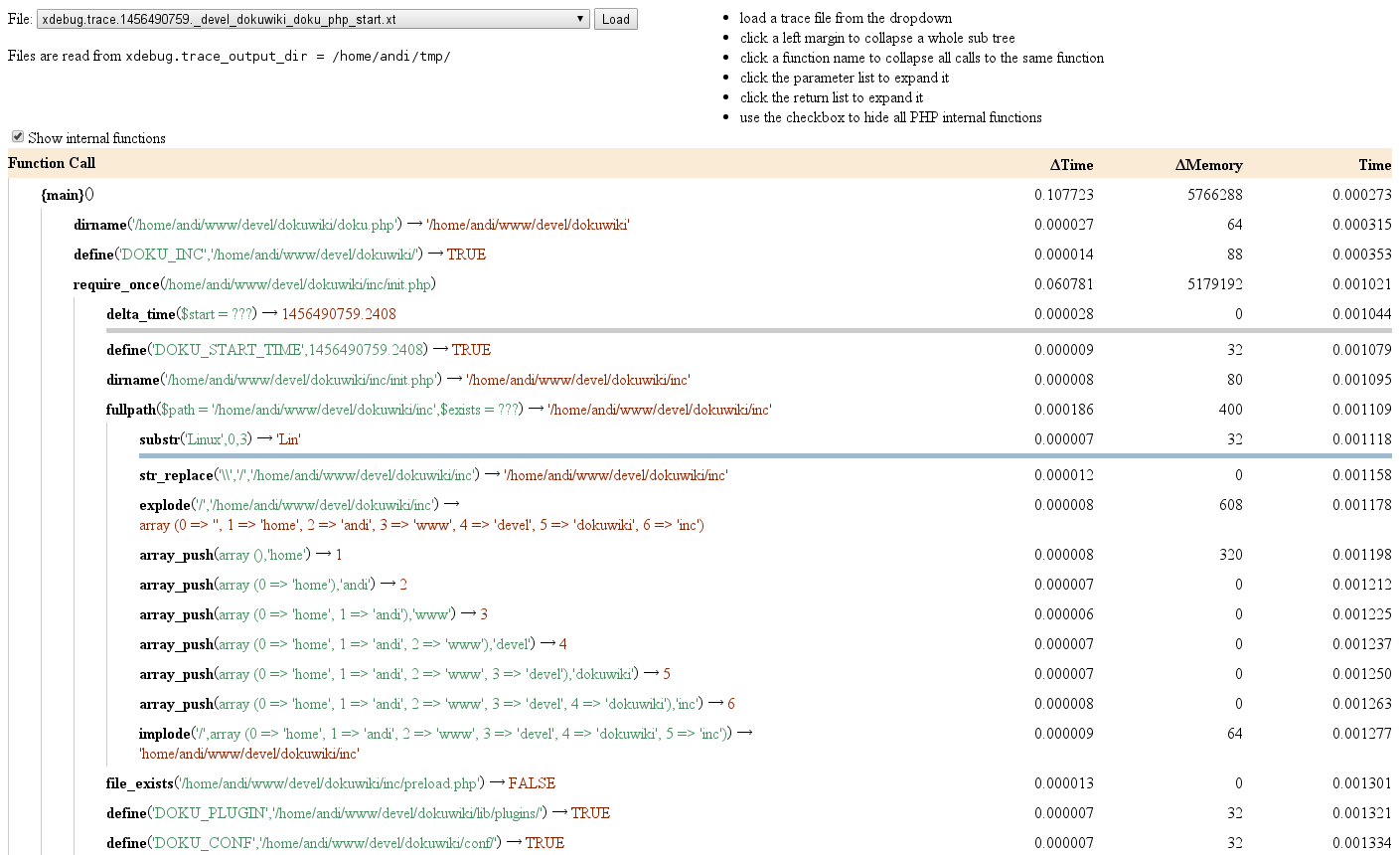Expand the delta_time parameter list
1400x855 pixels.
point(216,314)
